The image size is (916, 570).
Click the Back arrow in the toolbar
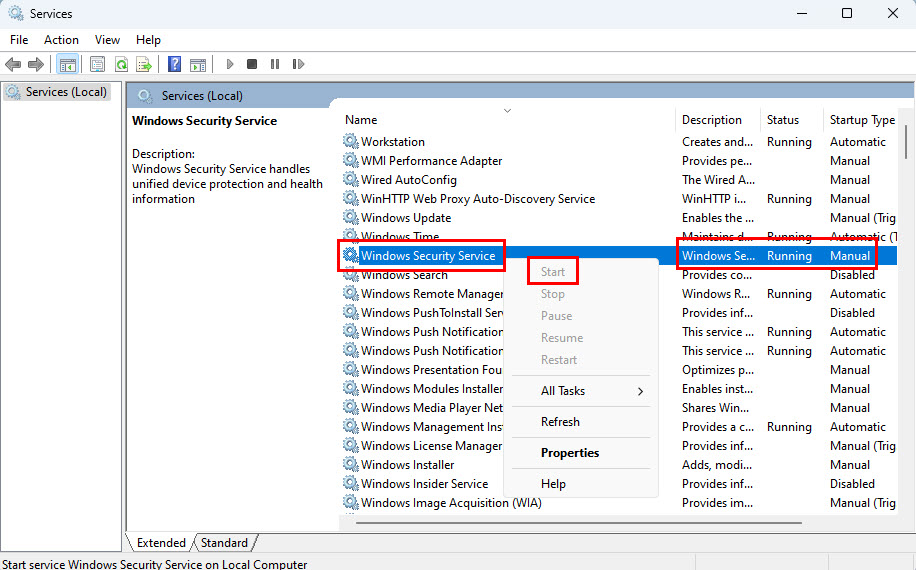pyautogui.click(x=13, y=65)
